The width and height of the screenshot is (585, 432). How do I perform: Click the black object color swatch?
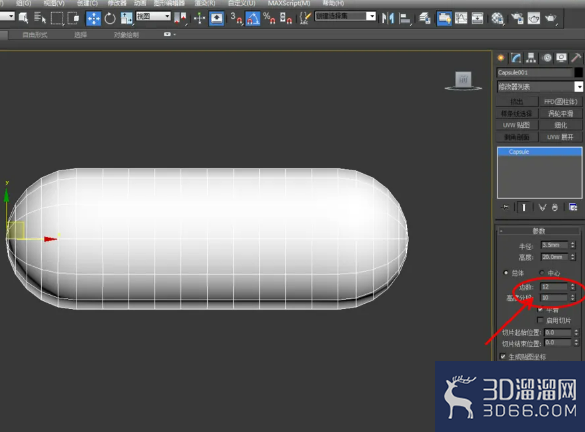coord(579,72)
